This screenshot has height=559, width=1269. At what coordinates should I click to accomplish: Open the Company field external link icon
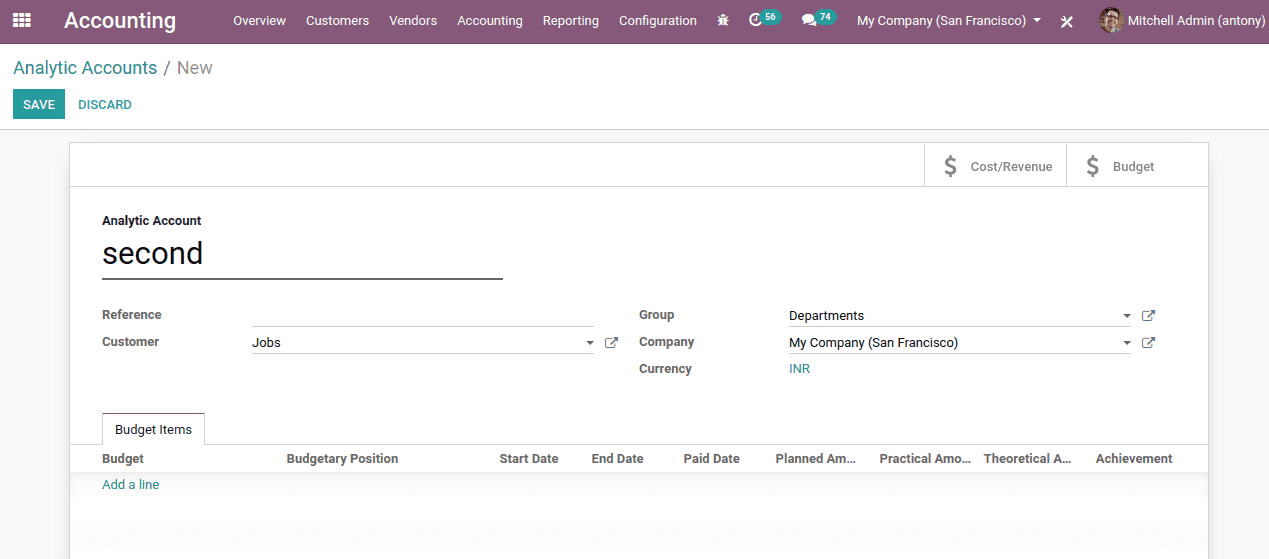click(x=1148, y=342)
